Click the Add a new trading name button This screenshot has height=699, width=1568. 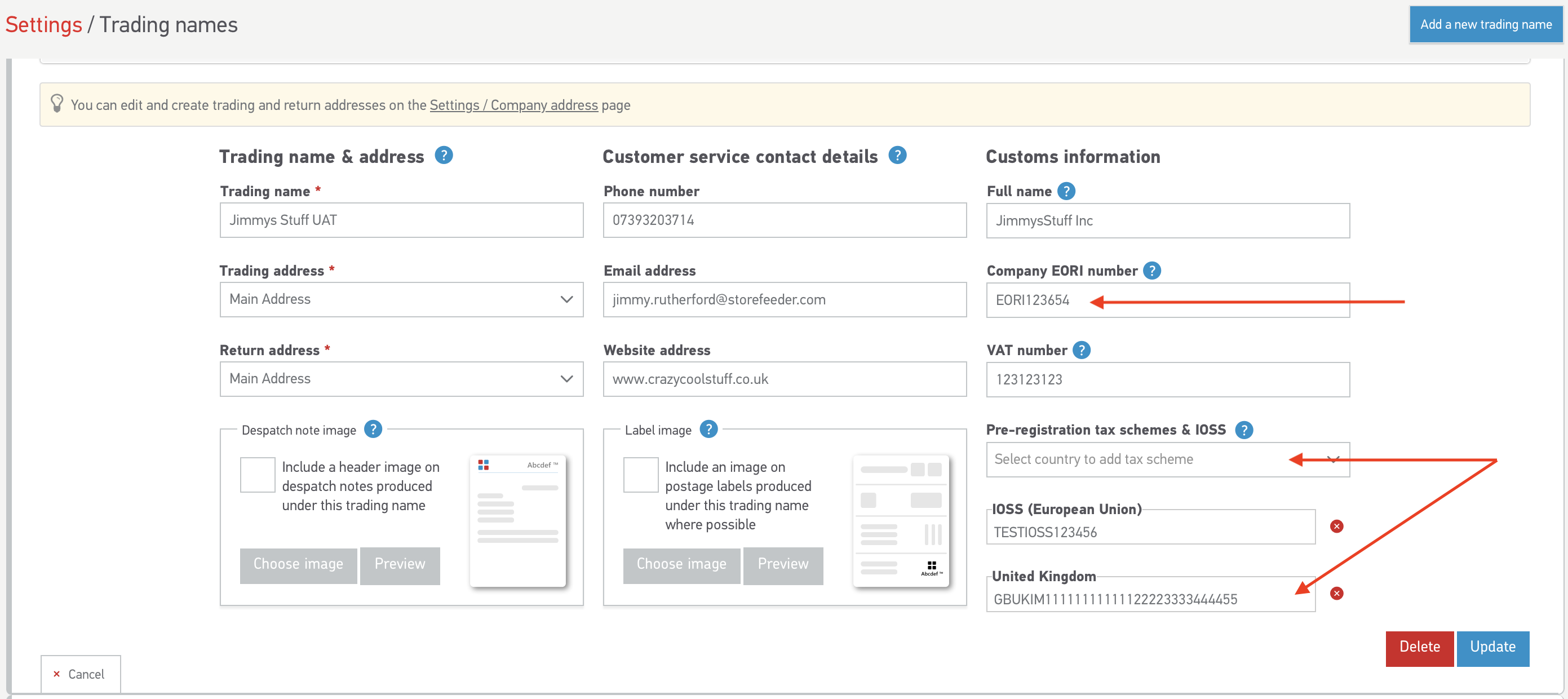point(1485,24)
